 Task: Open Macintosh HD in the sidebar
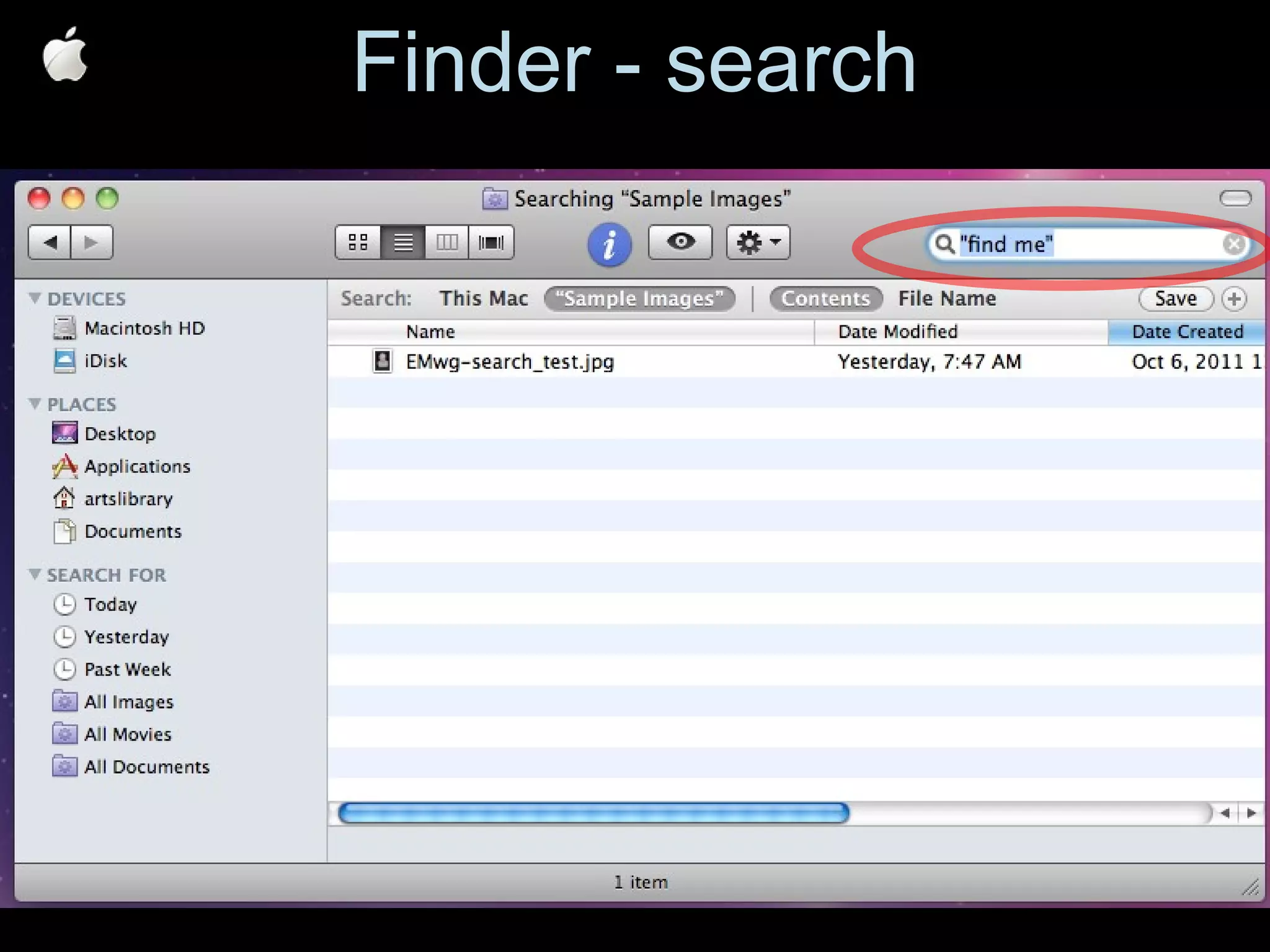(x=128, y=328)
